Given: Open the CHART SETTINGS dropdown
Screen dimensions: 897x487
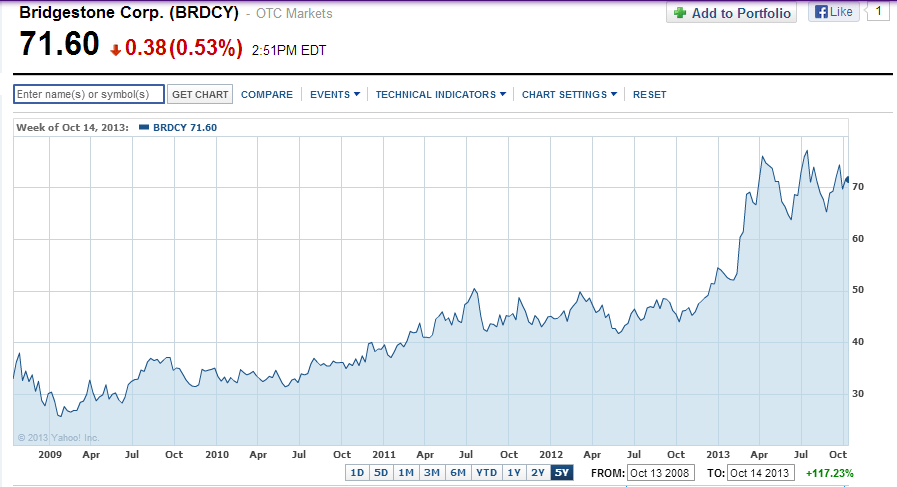Looking at the screenshot, I should [569, 94].
